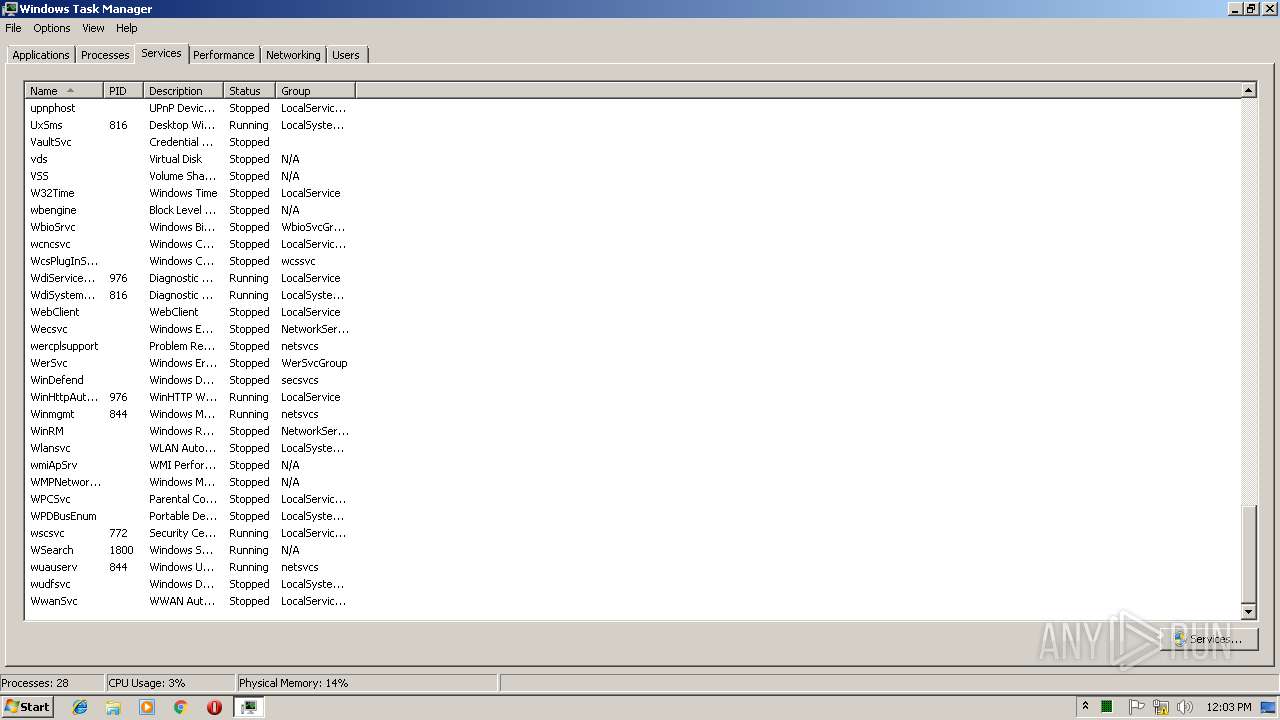Click the Task Manager title bar icon
This screenshot has height=720, width=1280.
click(10, 9)
